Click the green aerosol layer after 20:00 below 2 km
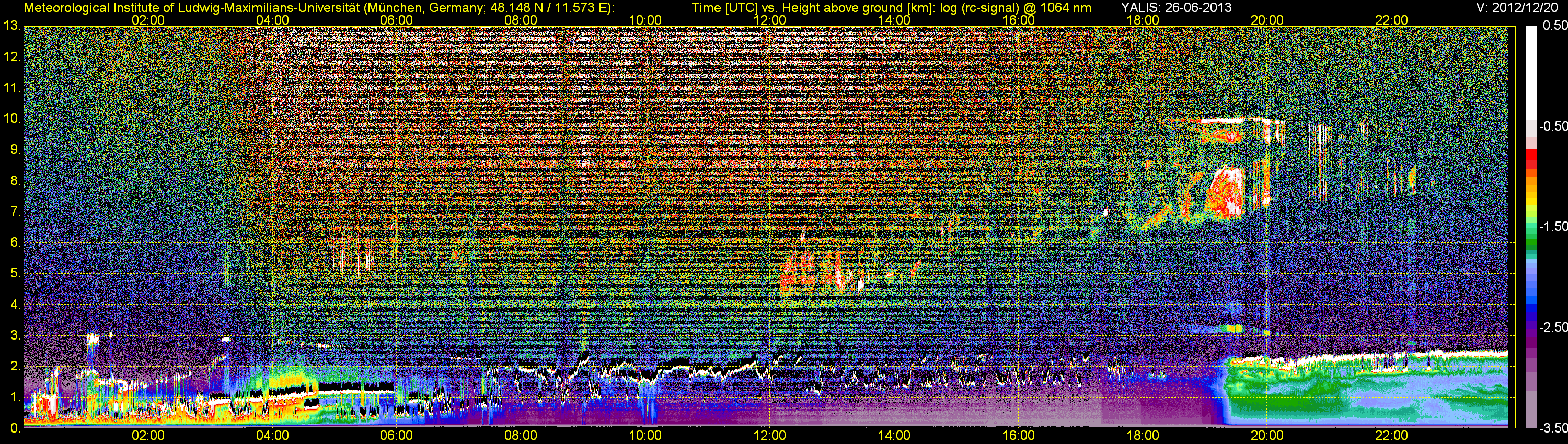Image resolution: width=1568 pixels, height=444 pixels. (1367, 392)
